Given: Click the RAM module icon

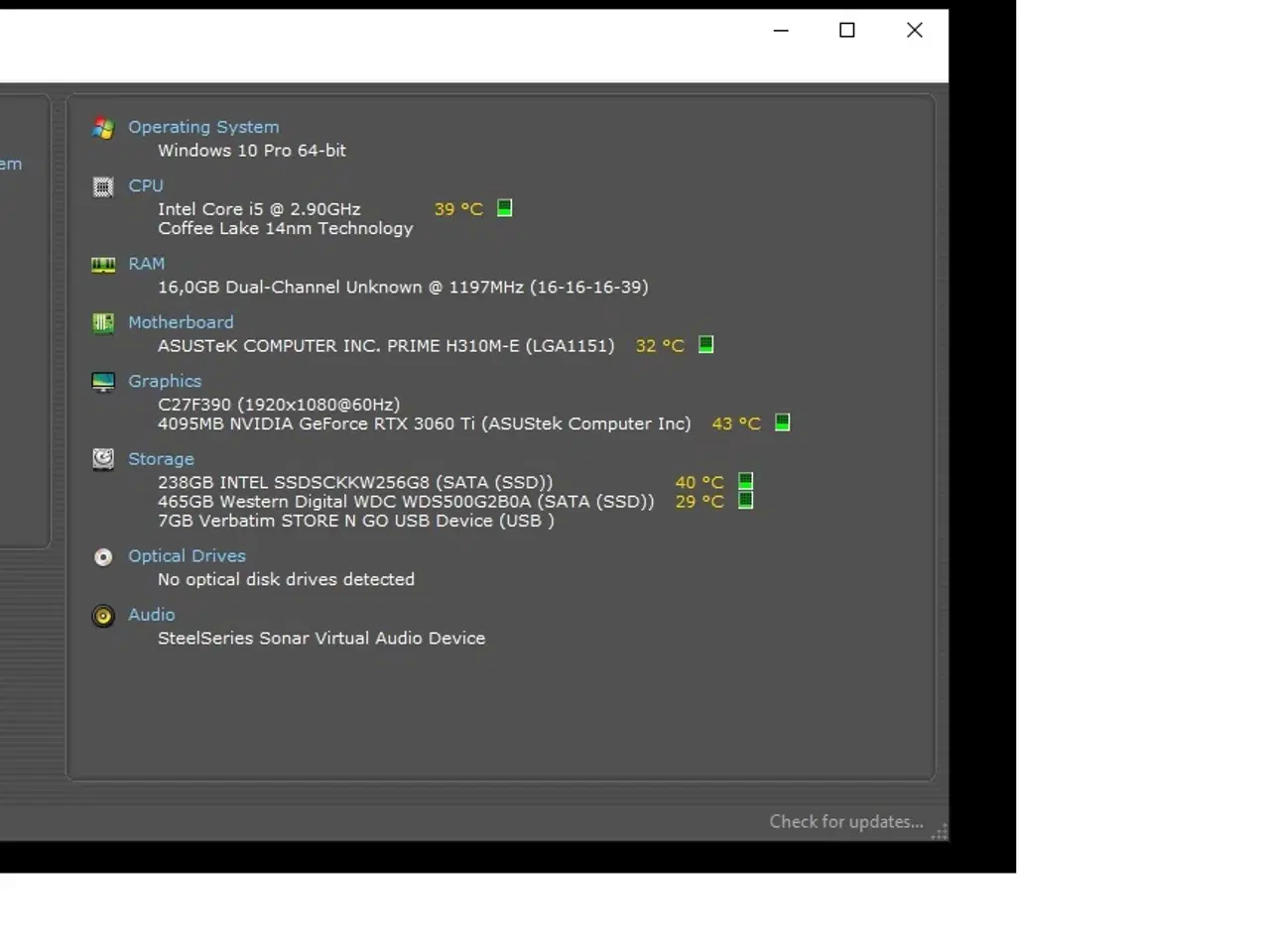Looking at the screenshot, I should coord(103,265).
